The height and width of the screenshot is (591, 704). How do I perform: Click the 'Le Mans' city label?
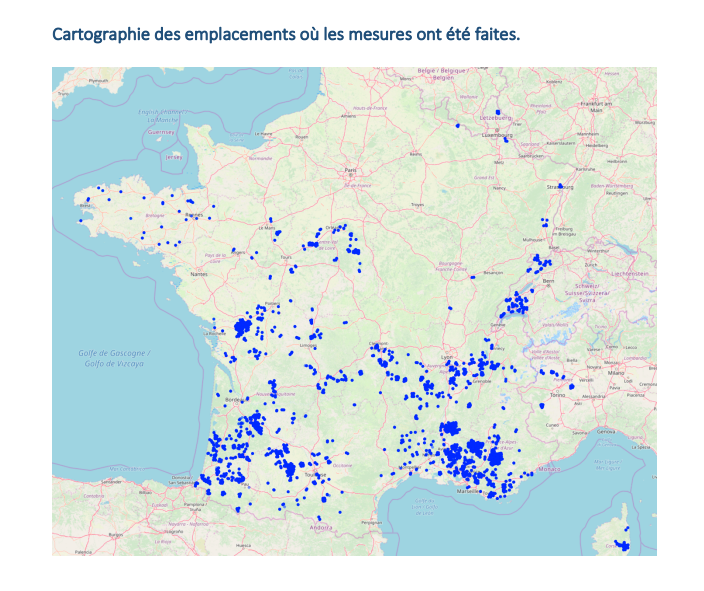point(267,228)
